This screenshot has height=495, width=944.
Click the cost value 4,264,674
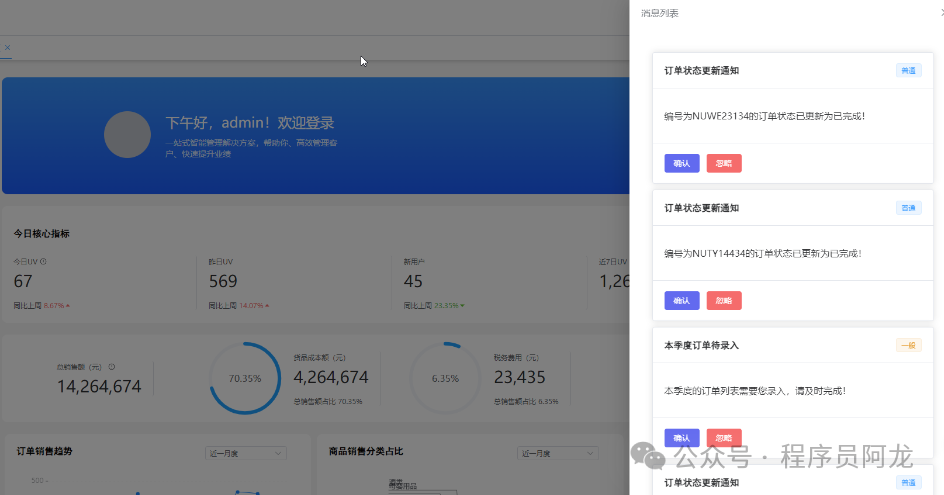(x=331, y=377)
